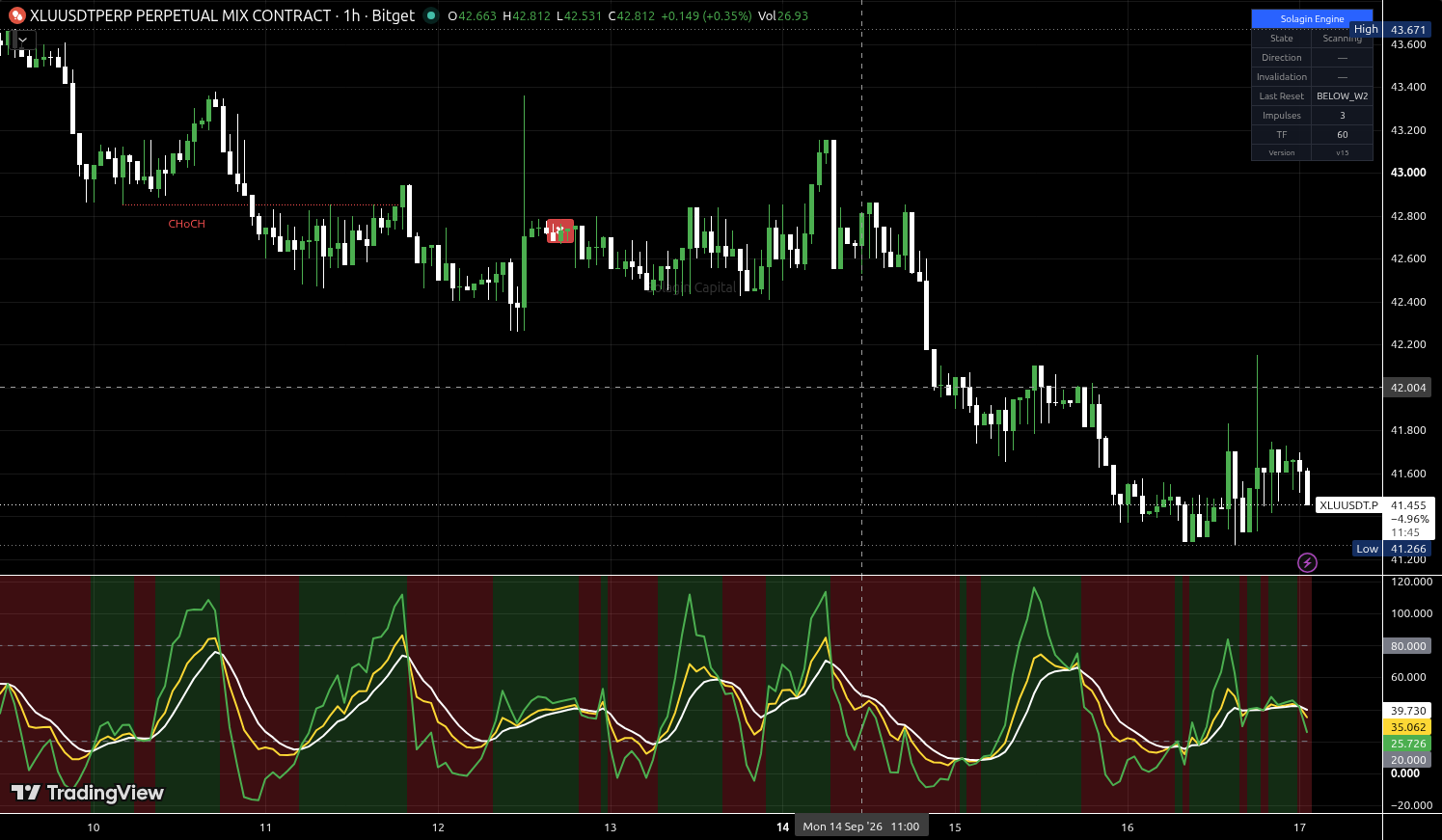This screenshot has width=1442, height=840.
Task: Click the green 25.726 indicator value label
Action: click(x=1408, y=744)
